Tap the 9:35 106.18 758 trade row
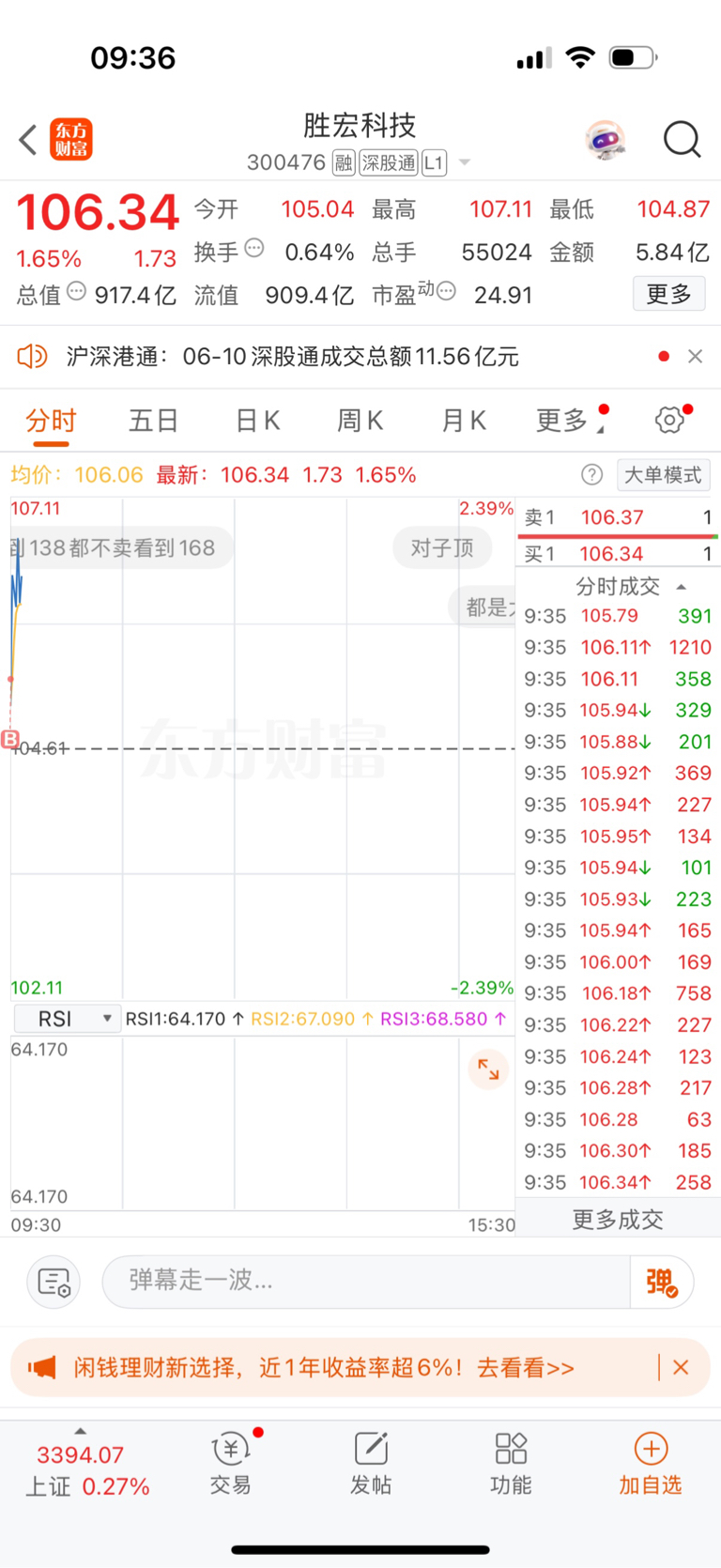The width and height of the screenshot is (721, 1568). click(618, 993)
